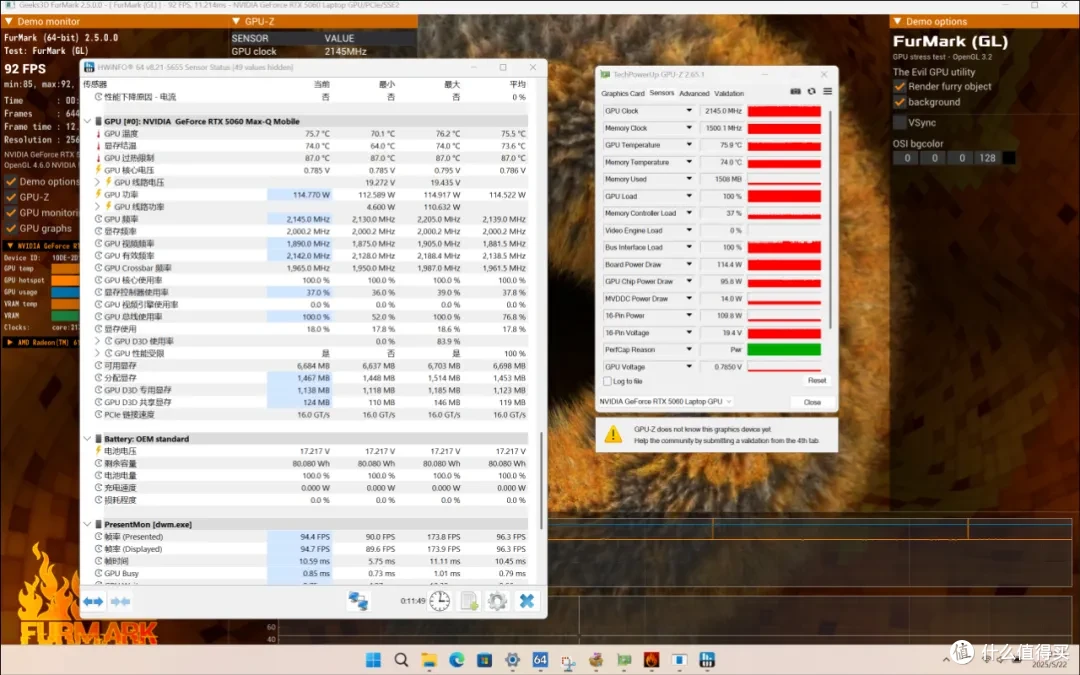Collapse Demo options panel triangle
The width and height of the screenshot is (1080, 675).
[x=897, y=21]
